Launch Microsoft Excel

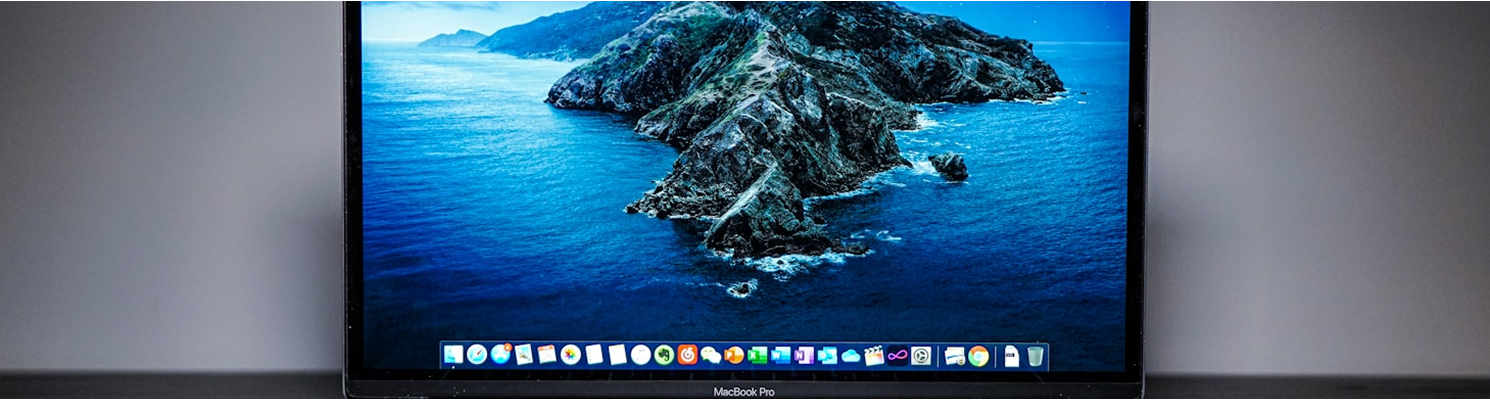point(758,355)
